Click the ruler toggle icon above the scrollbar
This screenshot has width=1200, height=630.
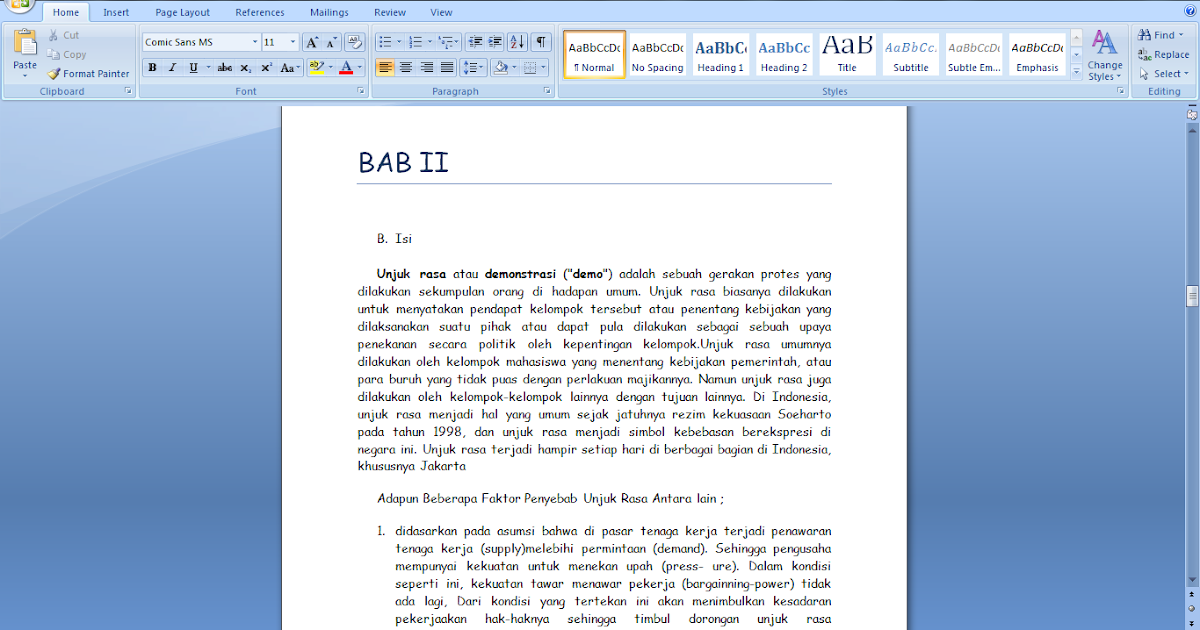(1192, 115)
